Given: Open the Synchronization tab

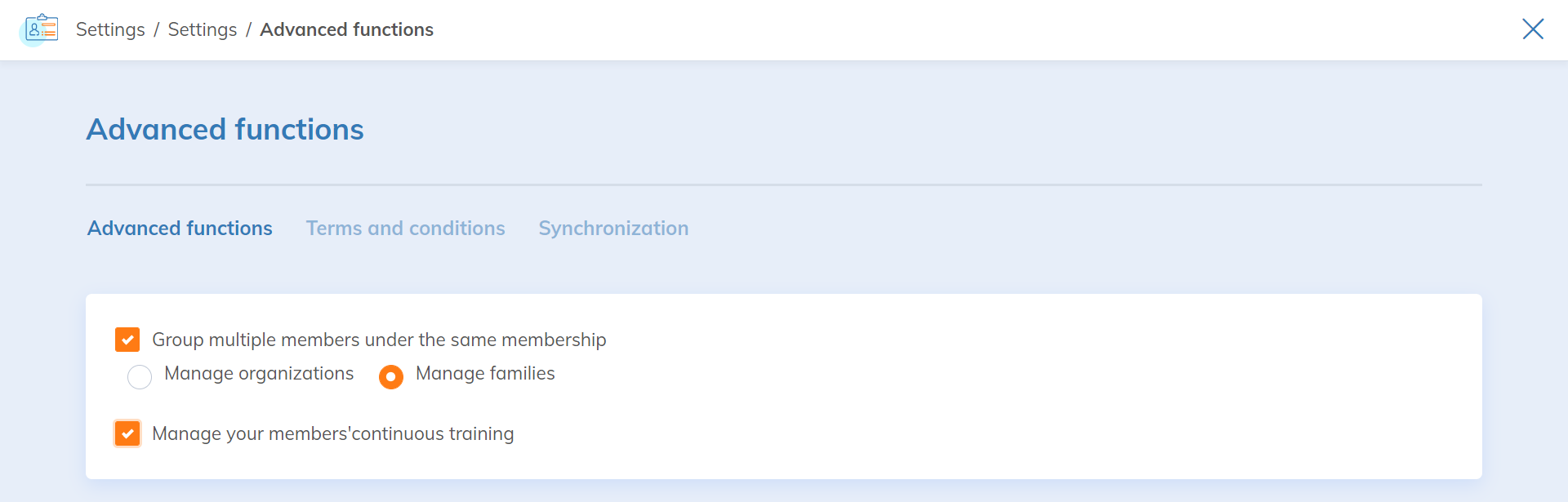Looking at the screenshot, I should [x=613, y=229].
